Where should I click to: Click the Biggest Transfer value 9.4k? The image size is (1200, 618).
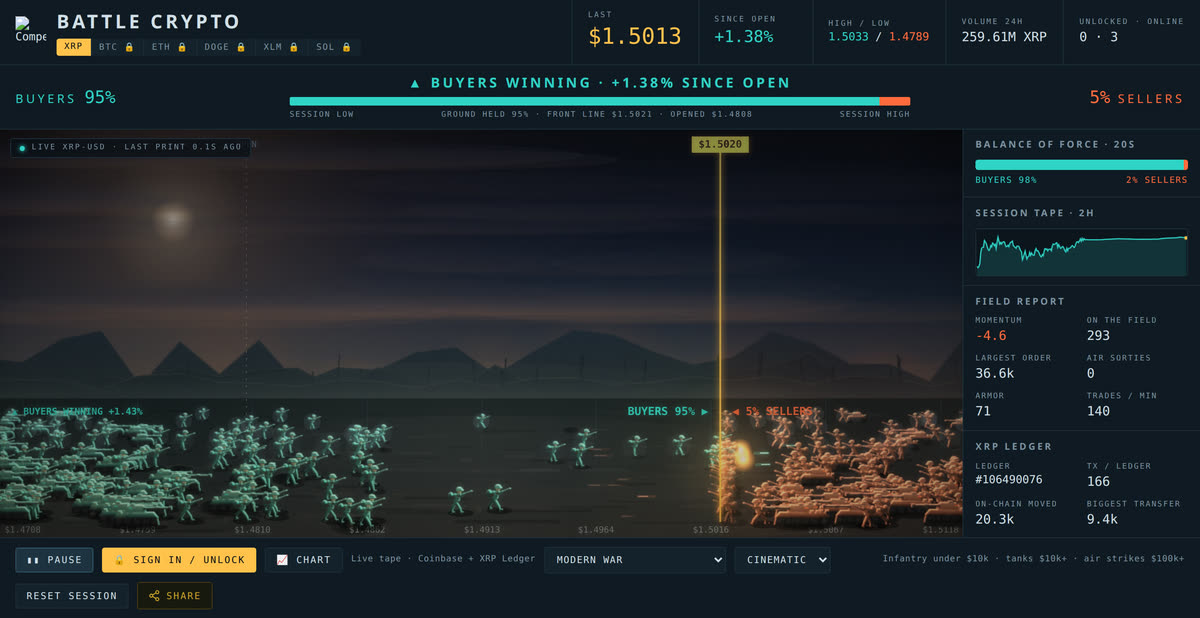pyautogui.click(x=1103, y=519)
